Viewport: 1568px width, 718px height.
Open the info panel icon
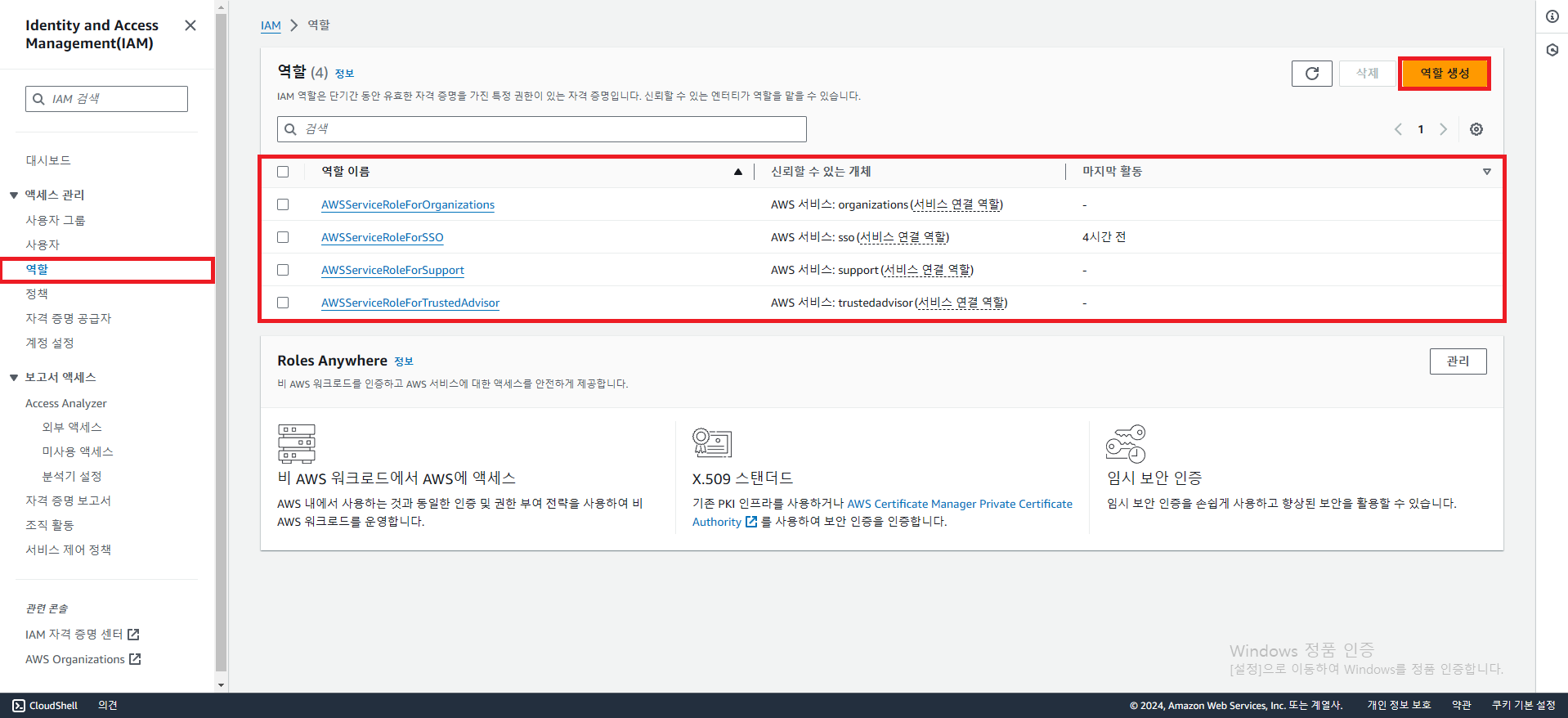[1552, 16]
